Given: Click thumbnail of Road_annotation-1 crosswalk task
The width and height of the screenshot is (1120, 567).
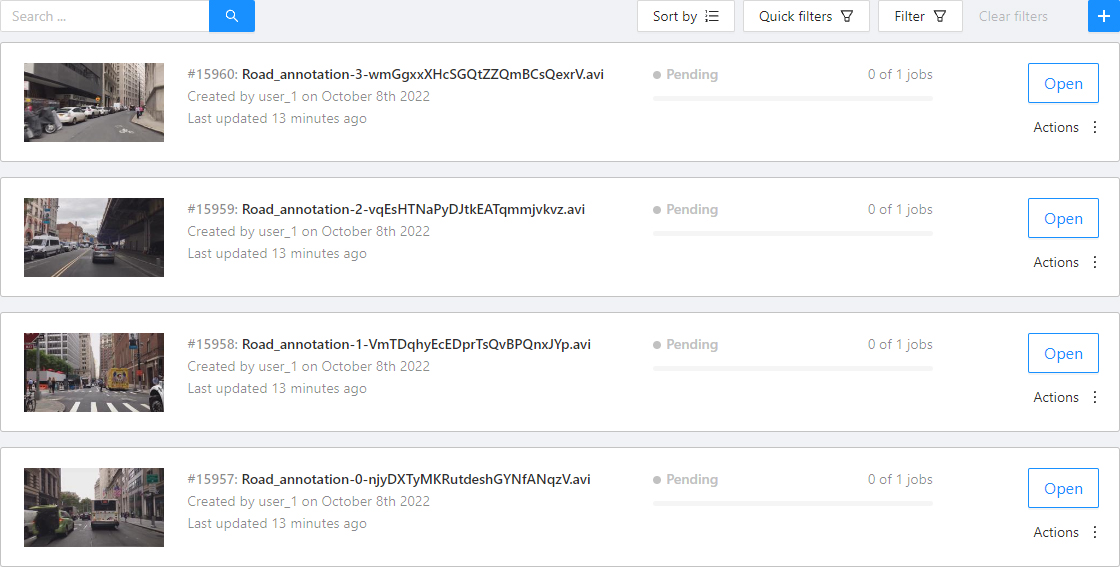Looking at the screenshot, I should pos(94,372).
